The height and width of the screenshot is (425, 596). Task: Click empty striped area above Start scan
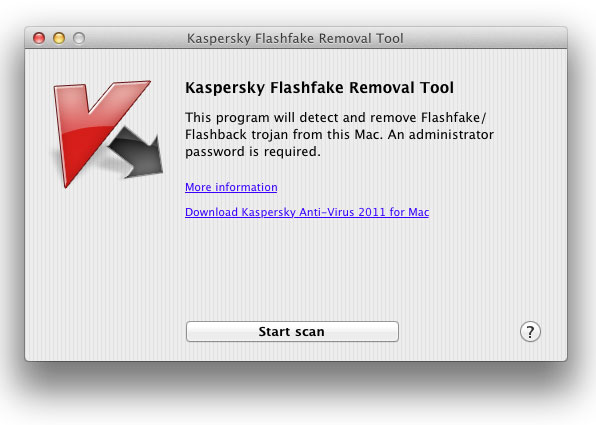292,270
